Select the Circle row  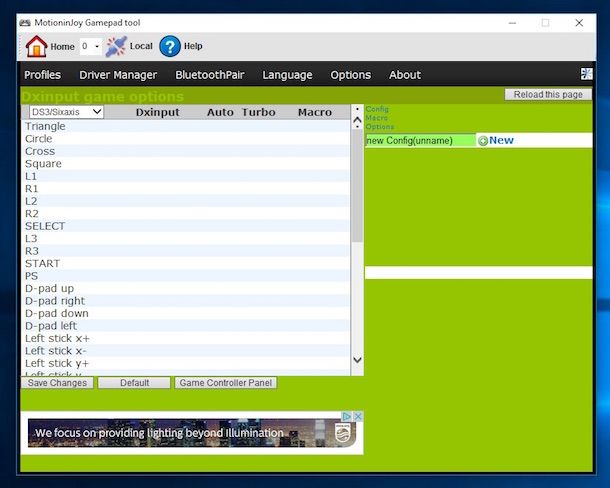(x=186, y=139)
